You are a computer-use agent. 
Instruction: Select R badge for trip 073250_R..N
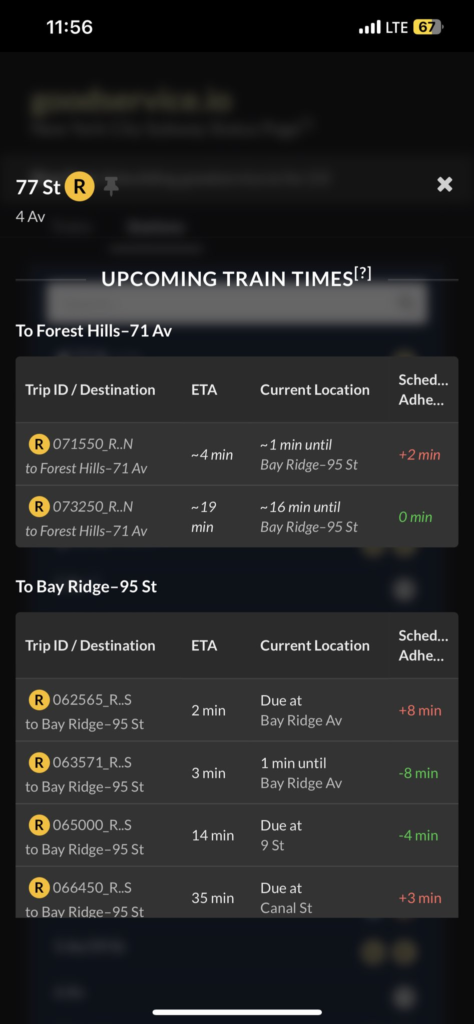(39, 507)
